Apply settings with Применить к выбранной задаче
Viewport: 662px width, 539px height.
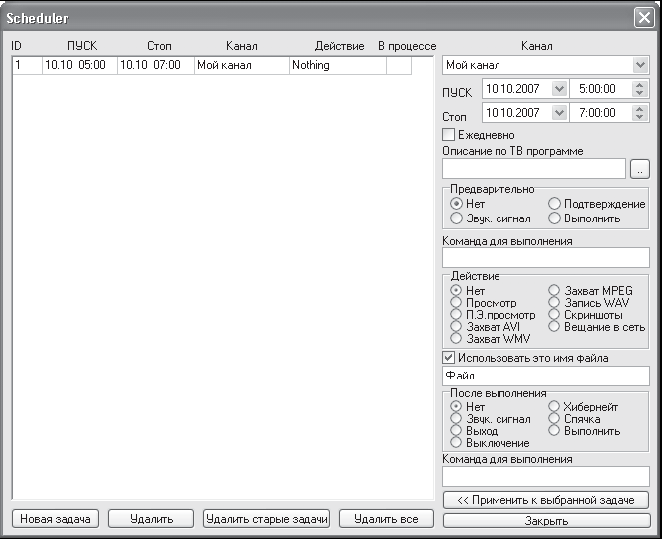point(546,500)
